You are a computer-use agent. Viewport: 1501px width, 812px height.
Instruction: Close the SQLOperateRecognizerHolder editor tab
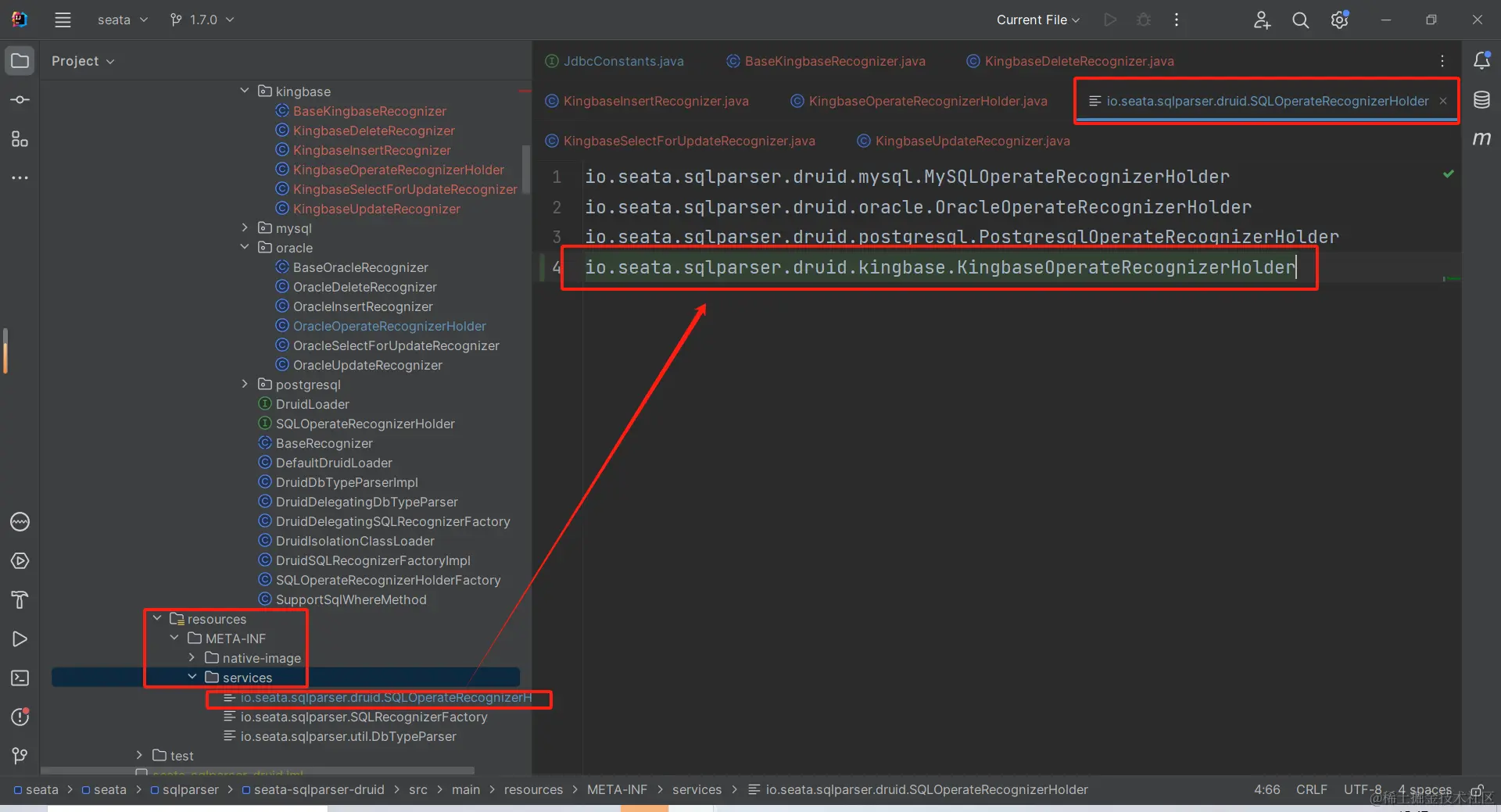(x=1443, y=101)
